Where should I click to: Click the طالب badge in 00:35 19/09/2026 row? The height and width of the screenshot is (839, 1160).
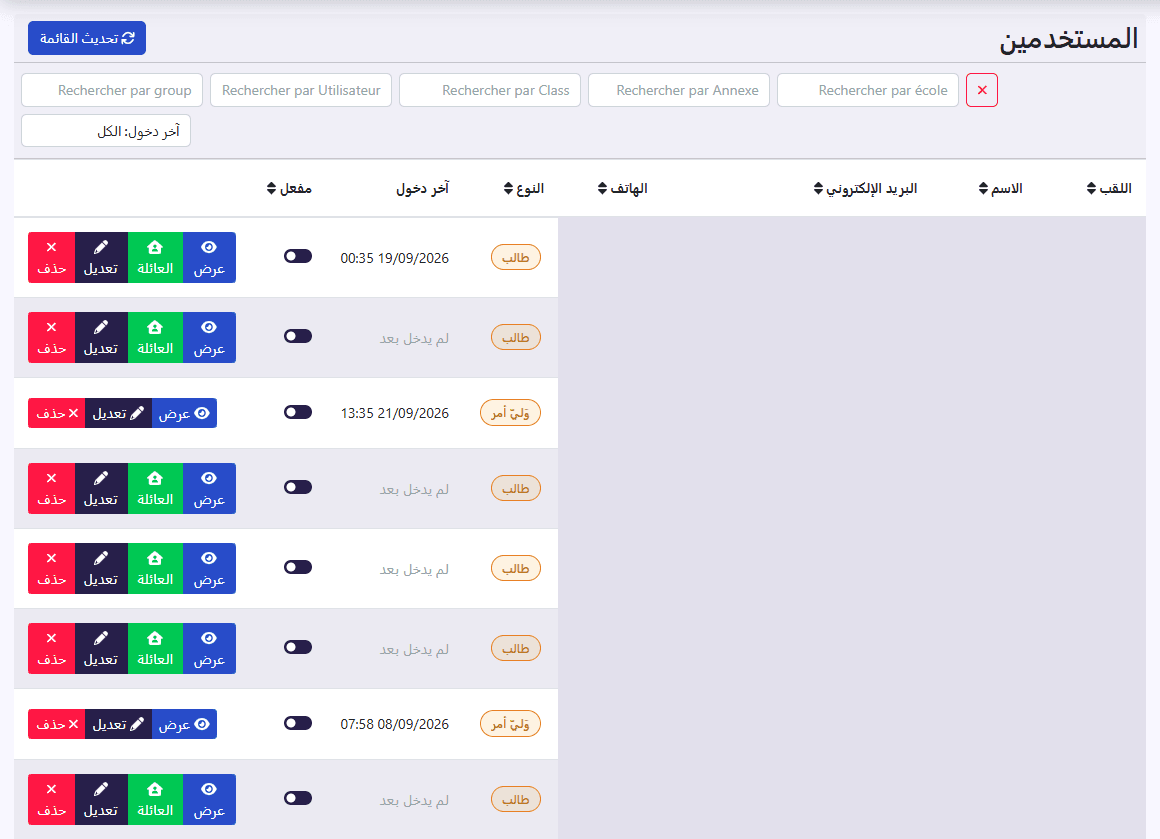516,257
